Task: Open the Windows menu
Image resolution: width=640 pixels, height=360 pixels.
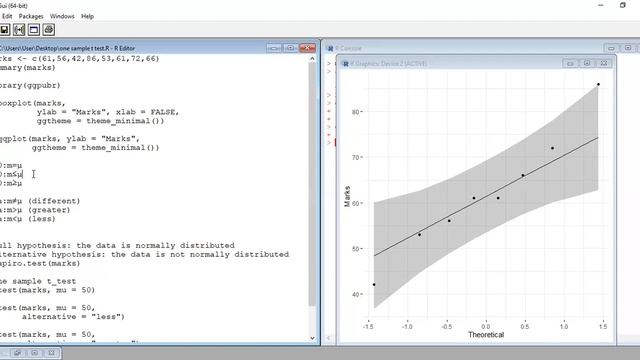Action: [x=62, y=16]
